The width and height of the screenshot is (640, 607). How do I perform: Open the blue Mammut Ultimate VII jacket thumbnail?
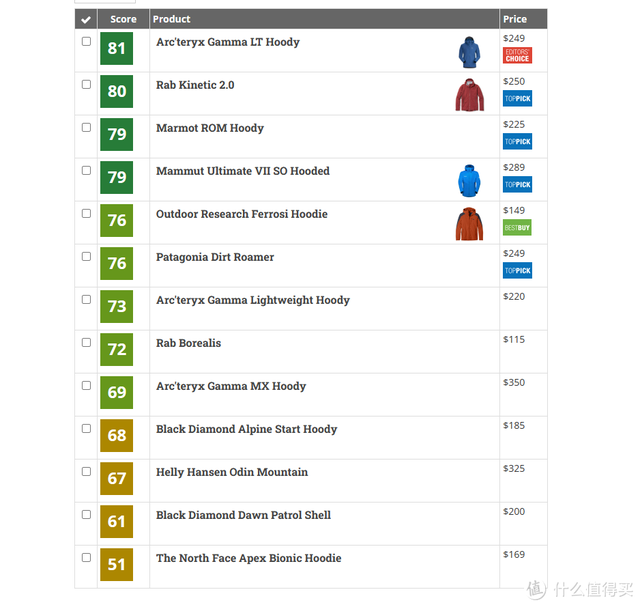point(469,181)
